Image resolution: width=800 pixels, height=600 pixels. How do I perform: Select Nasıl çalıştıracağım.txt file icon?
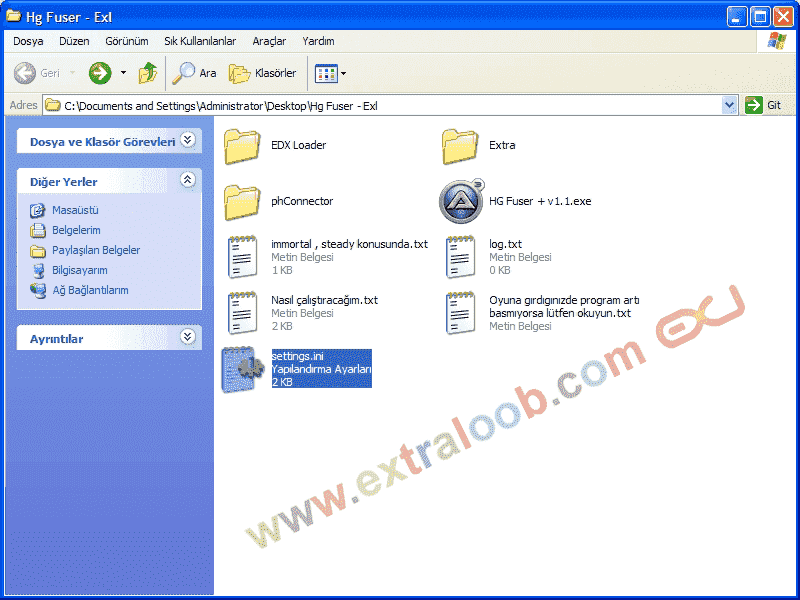[242, 313]
